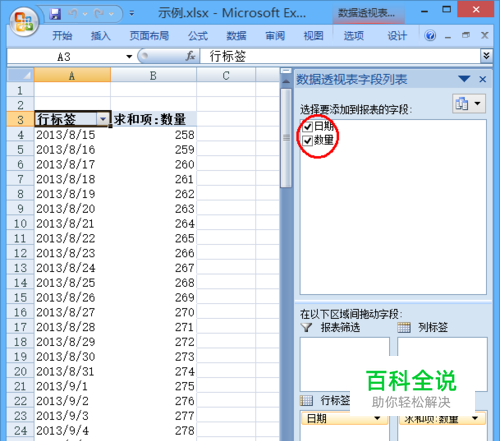This screenshot has width=500, height=441.
Task: Click the Insert Function fx icon
Action: pos(190,56)
